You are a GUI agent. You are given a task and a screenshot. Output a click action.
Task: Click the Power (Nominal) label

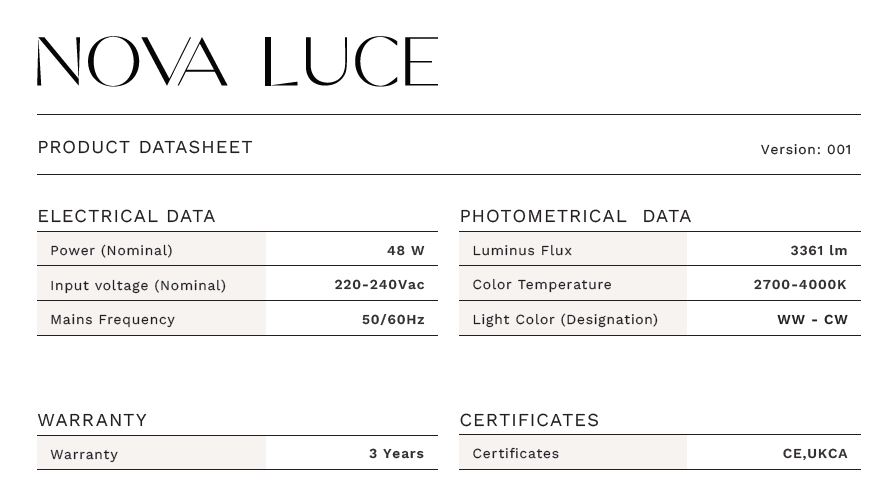(x=111, y=250)
